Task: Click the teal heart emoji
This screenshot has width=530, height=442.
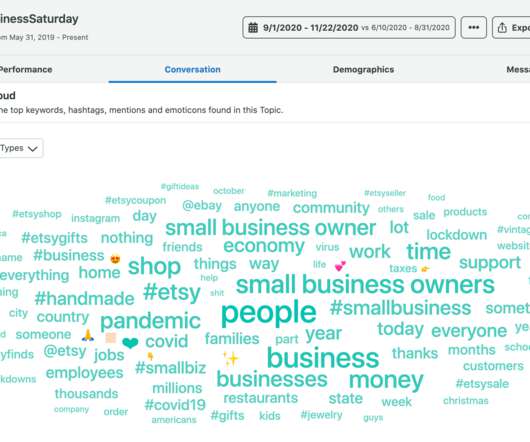Action: point(130,343)
